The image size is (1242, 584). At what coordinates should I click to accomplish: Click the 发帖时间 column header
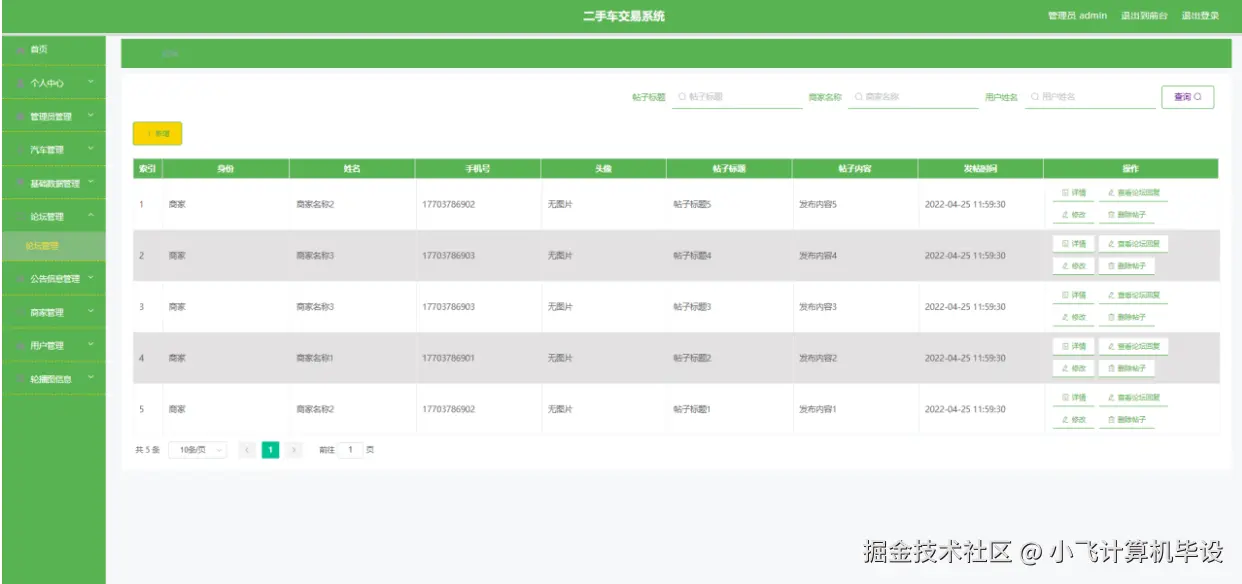[x=980, y=169]
